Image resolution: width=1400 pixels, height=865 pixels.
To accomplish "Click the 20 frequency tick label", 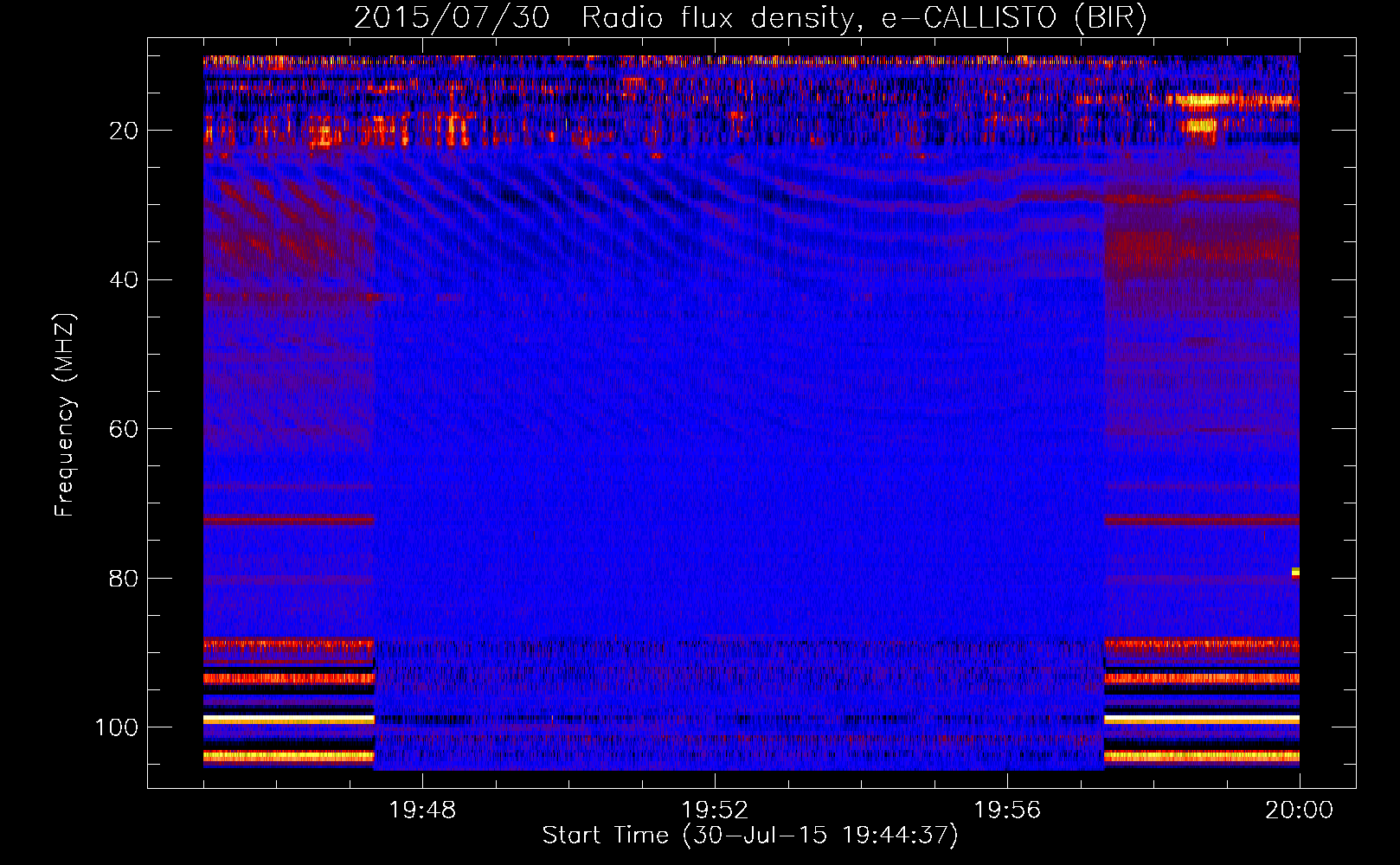I will pos(124,131).
